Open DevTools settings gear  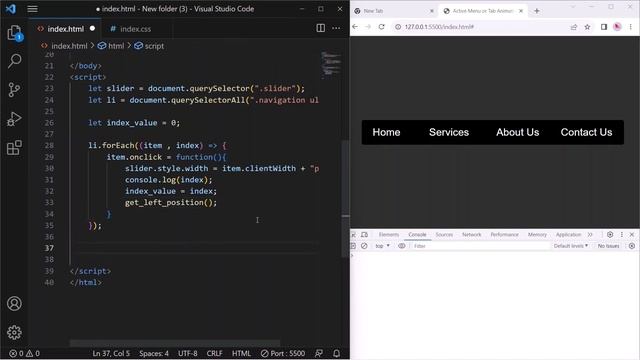coord(610,235)
